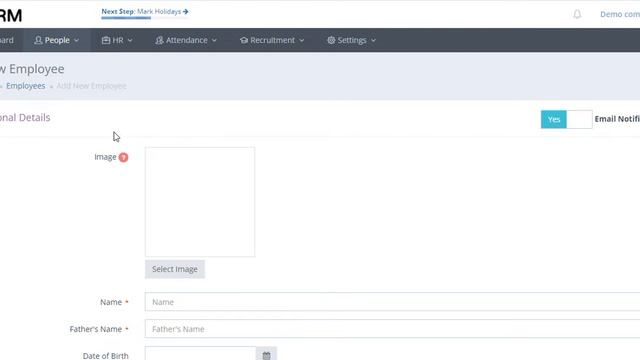Screen dimensions: 640x360
Task: Expand the People dropdown chevron
Action: pyautogui.click(x=76, y=40)
